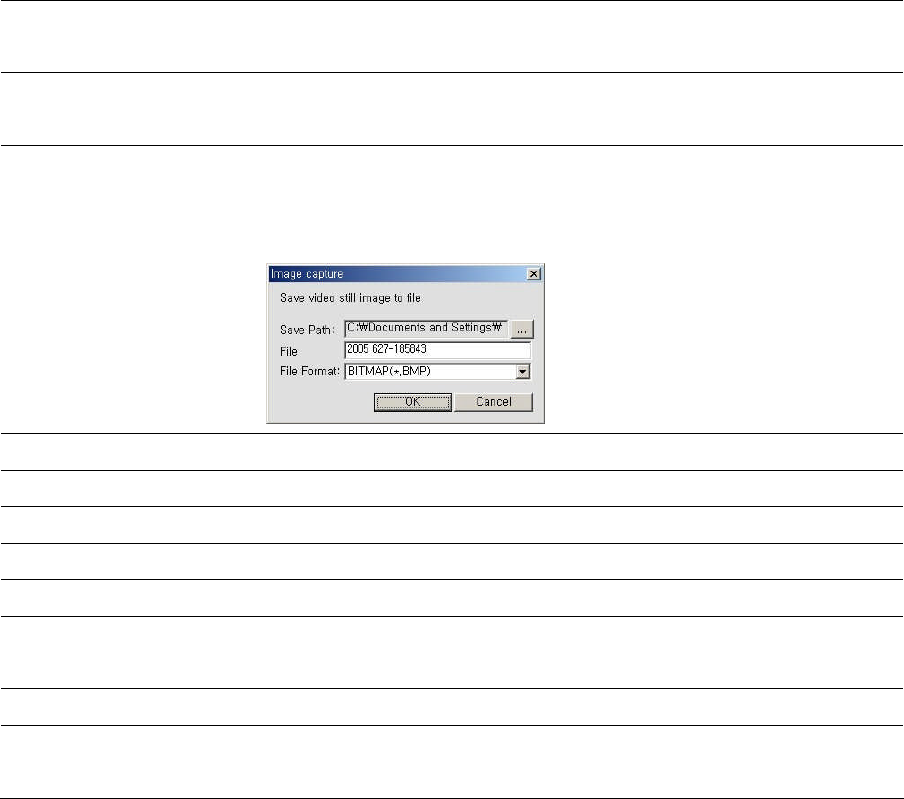Click the Save Path label
This screenshot has height=799, width=904.
pyautogui.click(x=307, y=330)
